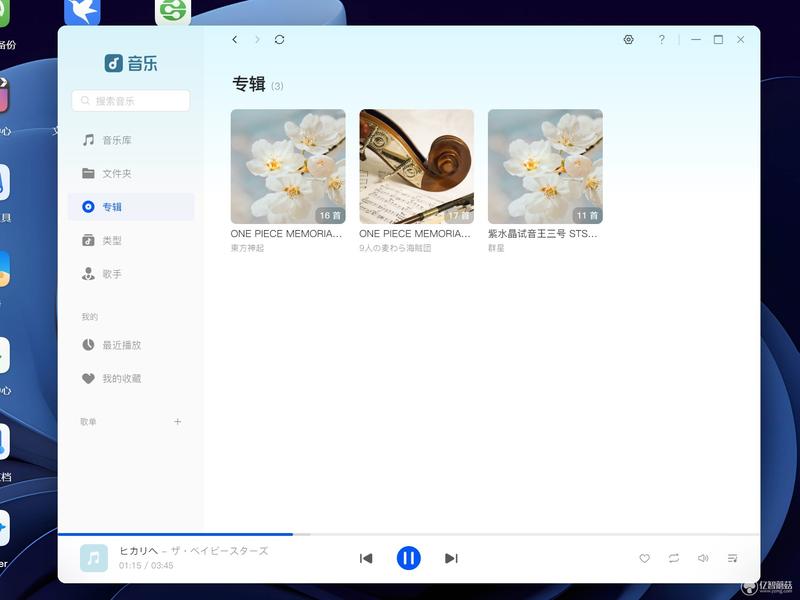
Task: Minimize the music window
Action: 695,39
